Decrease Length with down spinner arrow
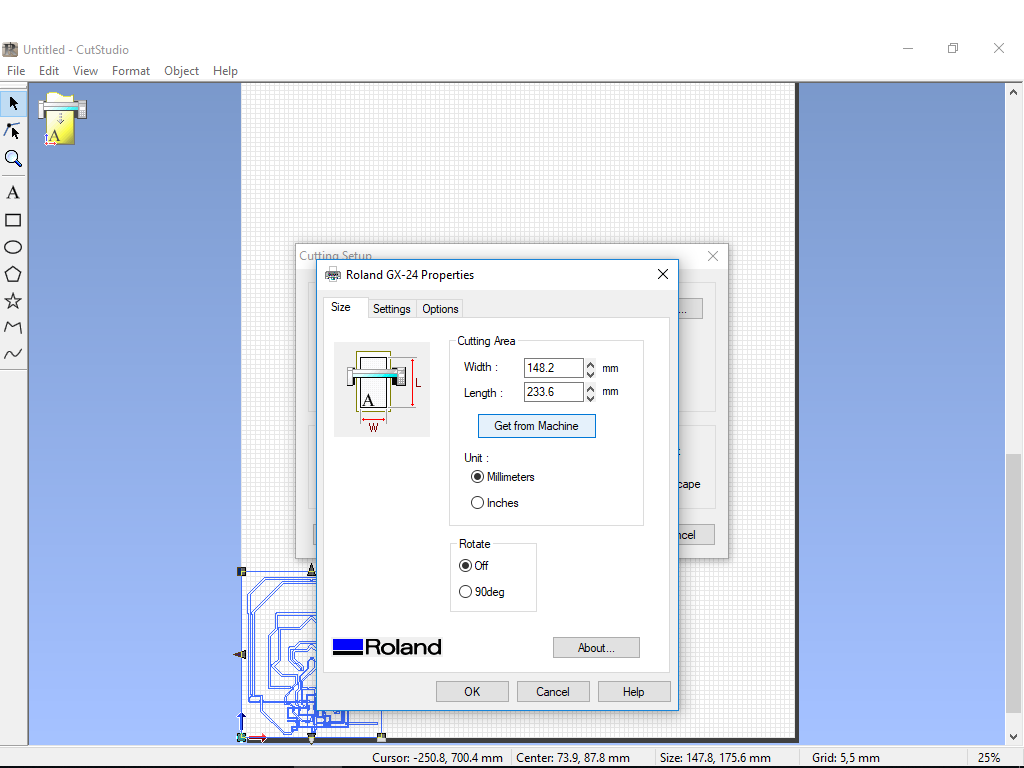 click(590, 398)
